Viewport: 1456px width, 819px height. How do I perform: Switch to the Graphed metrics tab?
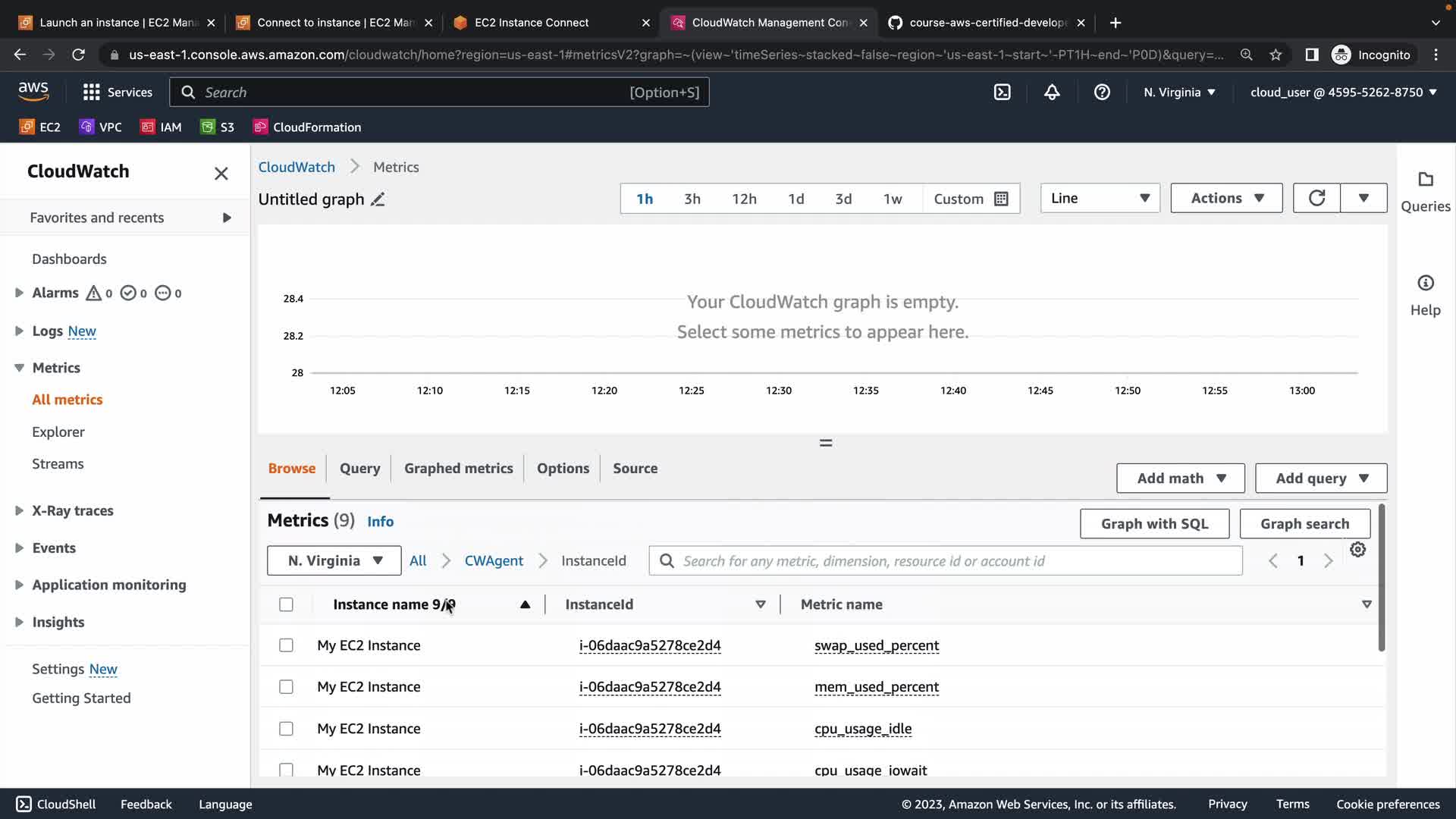click(458, 469)
